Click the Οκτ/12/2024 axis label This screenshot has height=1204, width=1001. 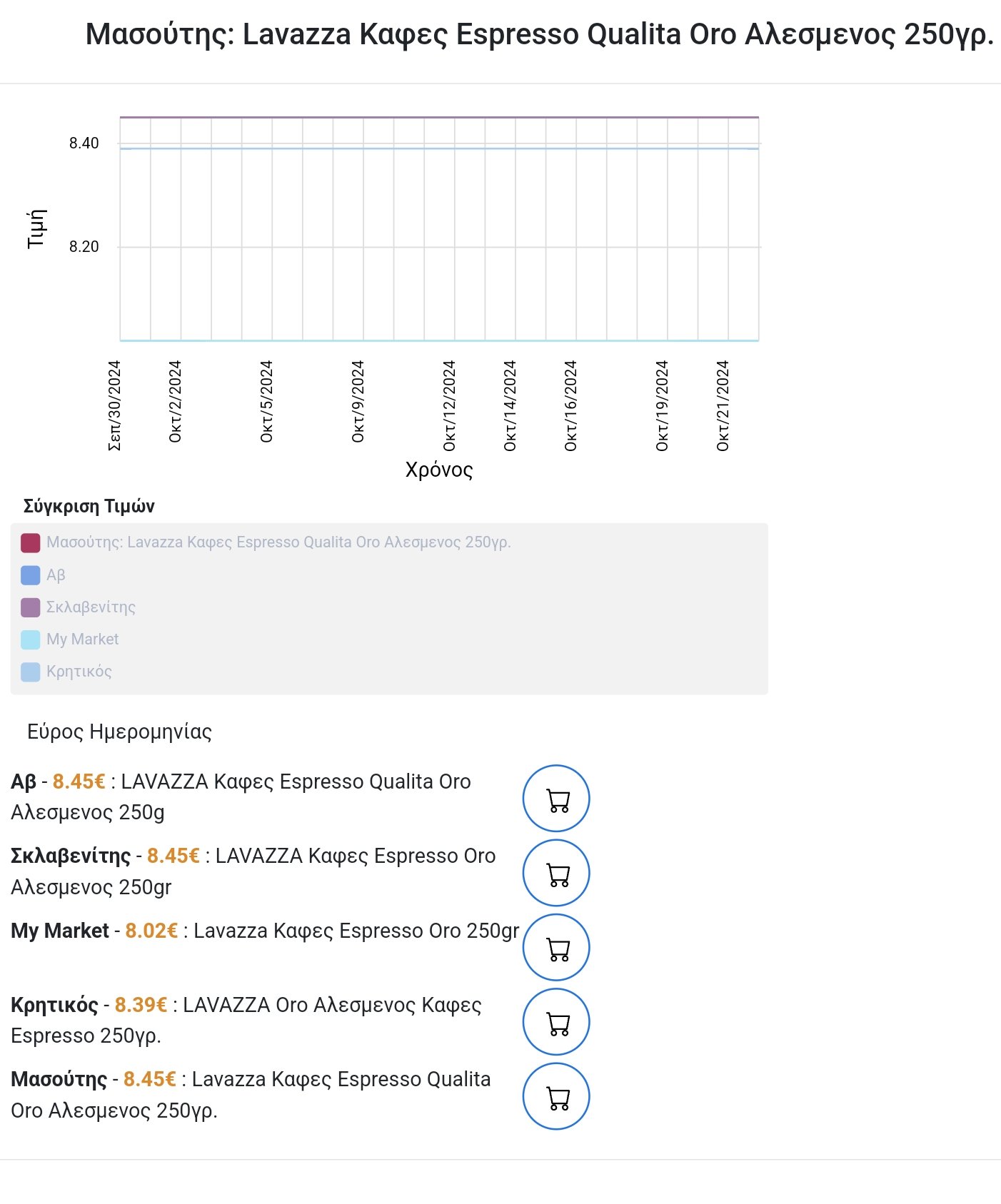tap(449, 405)
